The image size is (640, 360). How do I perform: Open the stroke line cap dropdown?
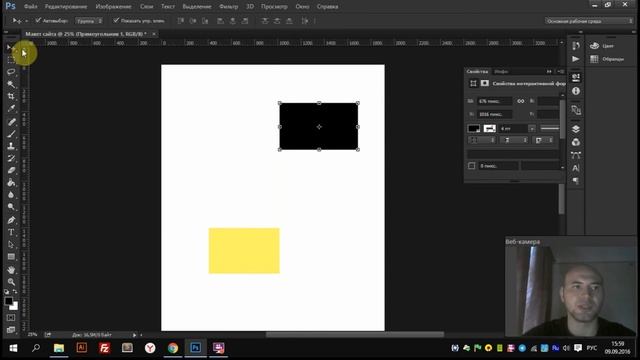coord(514,140)
